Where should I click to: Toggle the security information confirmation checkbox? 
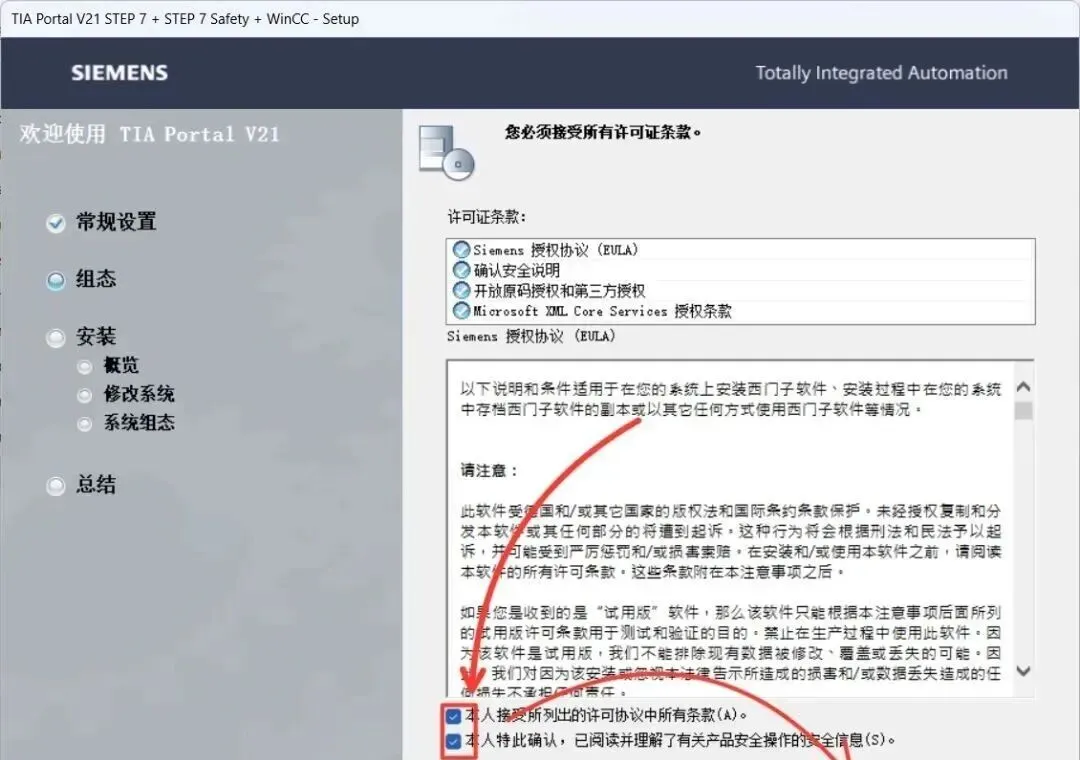click(453, 741)
